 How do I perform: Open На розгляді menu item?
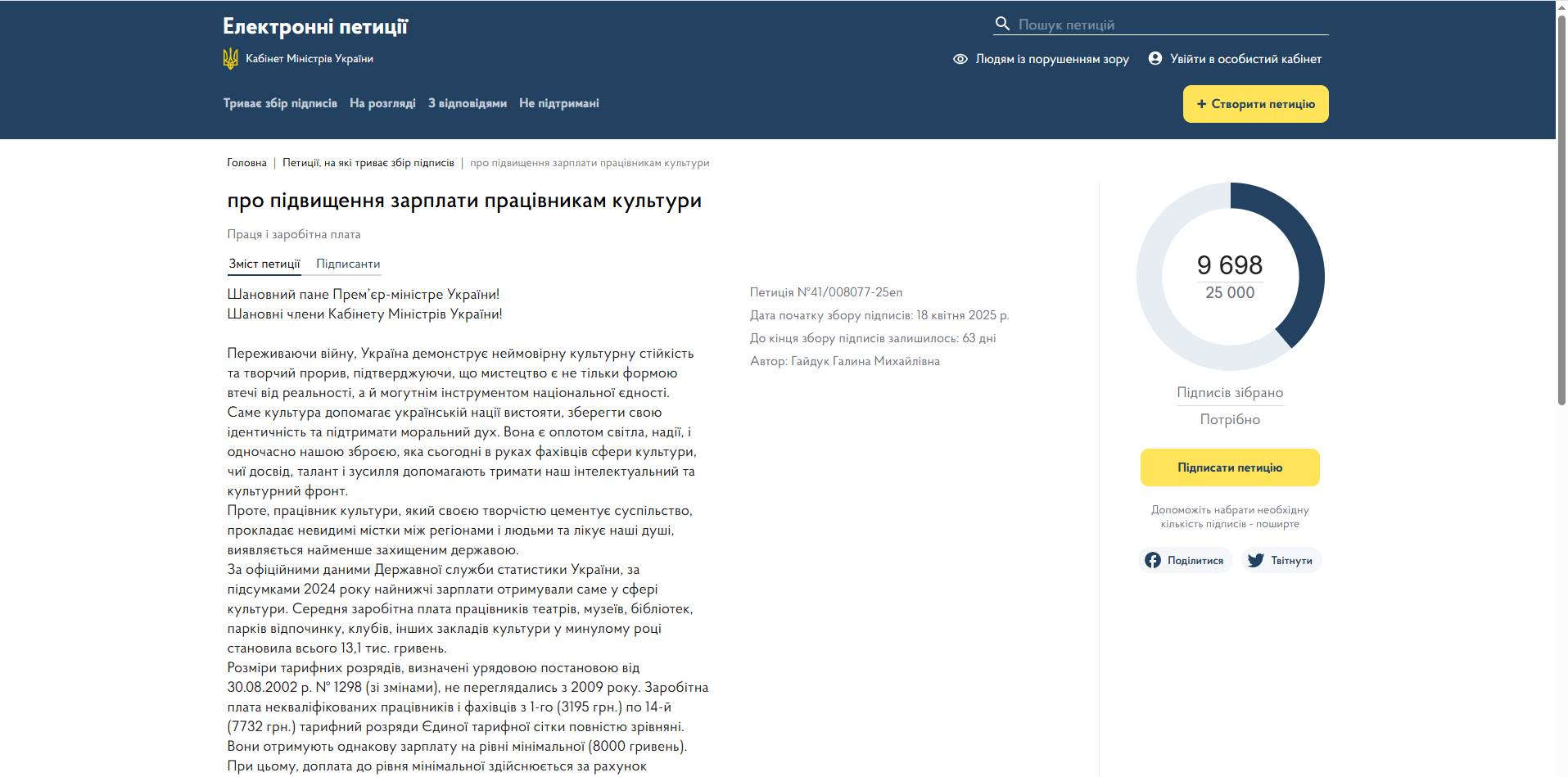(382, 103)
